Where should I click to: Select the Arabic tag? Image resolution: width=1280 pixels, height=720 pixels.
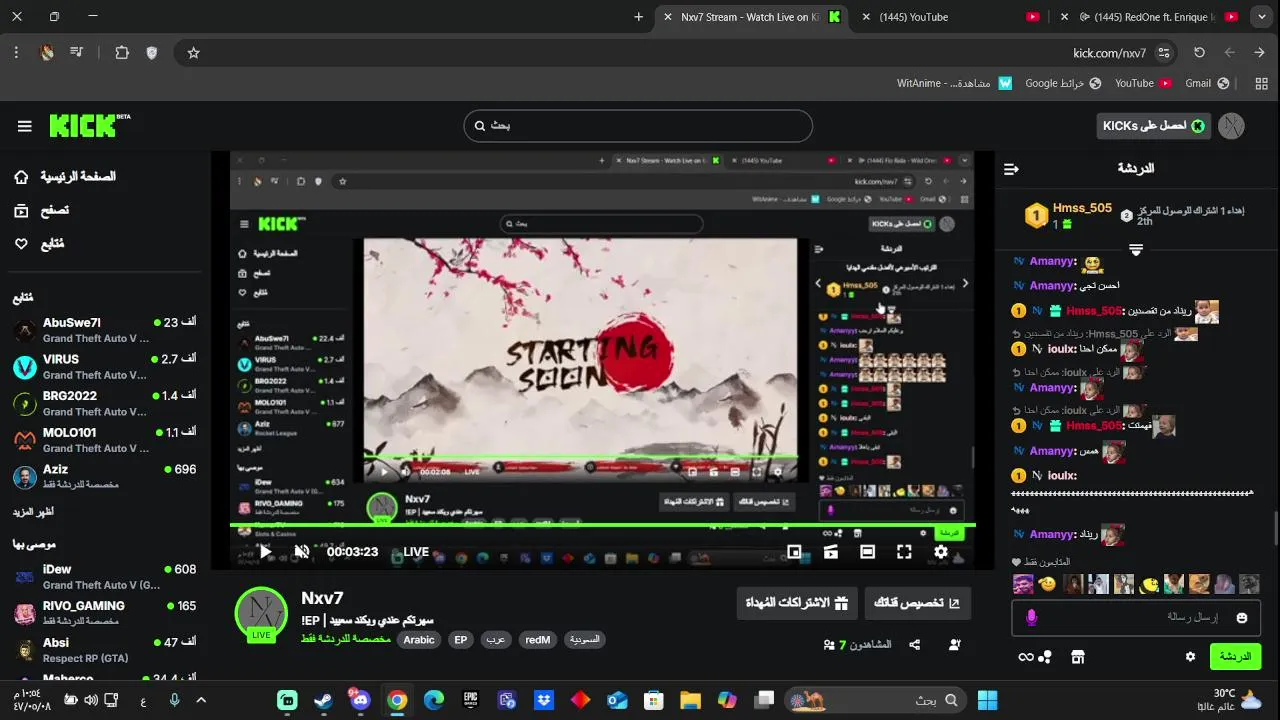click(x=419, y=640)
